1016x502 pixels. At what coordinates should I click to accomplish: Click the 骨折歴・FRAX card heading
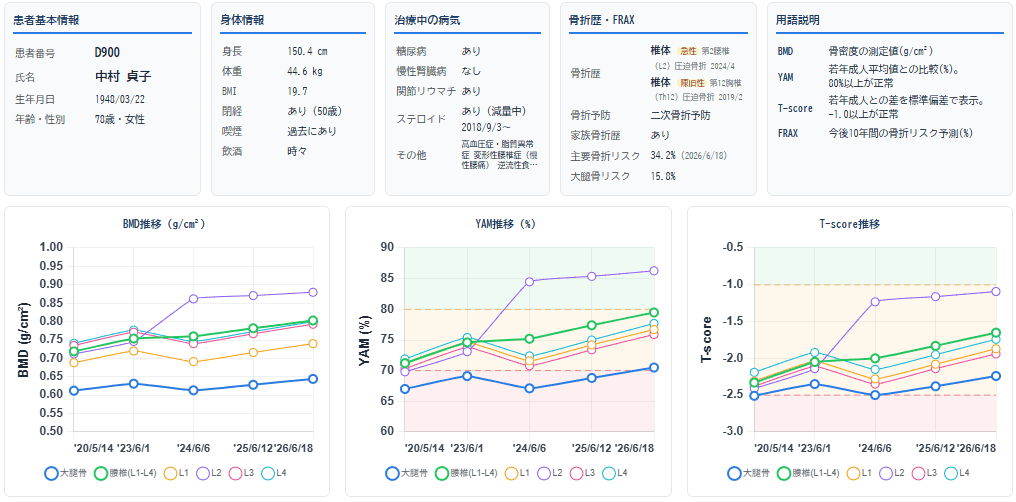point(604,20)
